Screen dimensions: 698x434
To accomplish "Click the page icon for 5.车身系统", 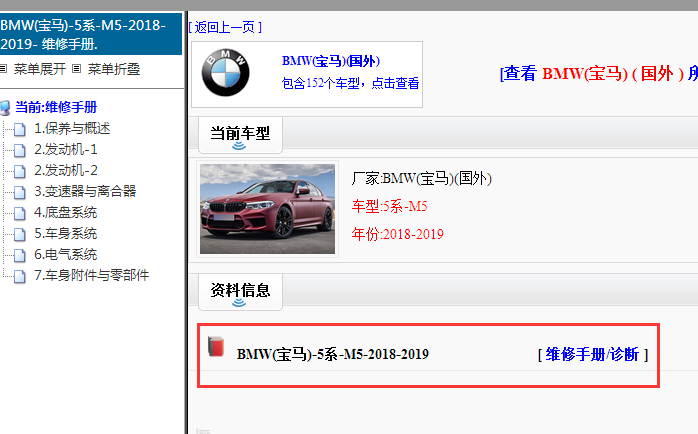I will click(x=20, y=234).
